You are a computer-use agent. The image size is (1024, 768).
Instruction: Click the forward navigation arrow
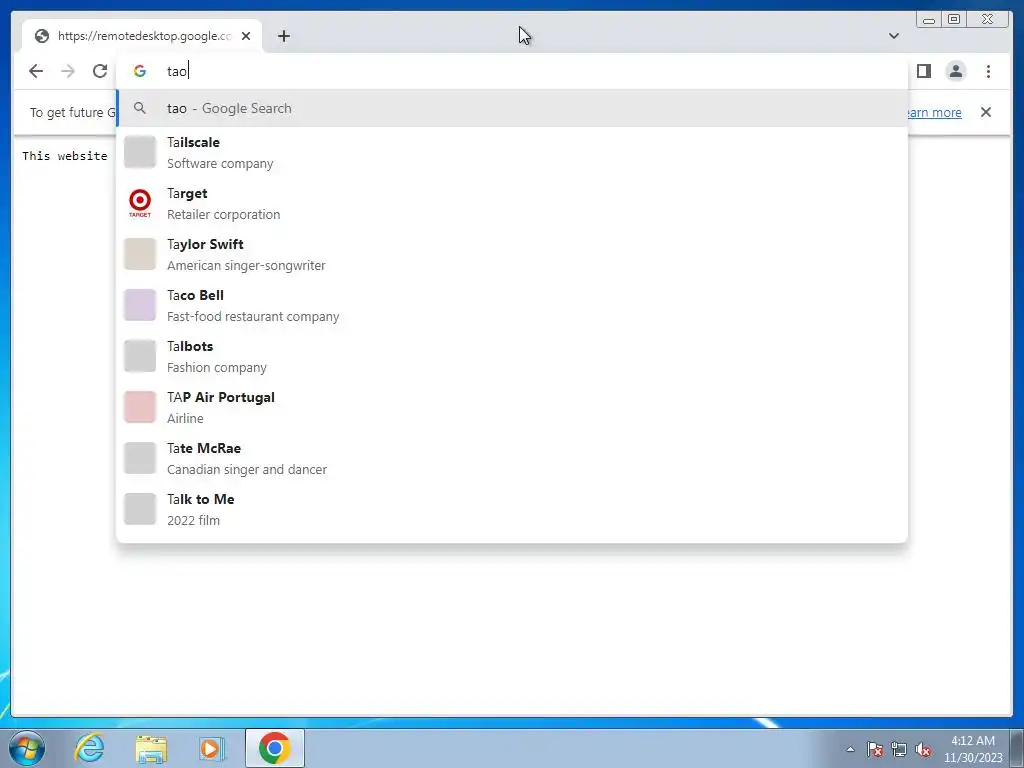pyautogui.click(x=68, y=71)
